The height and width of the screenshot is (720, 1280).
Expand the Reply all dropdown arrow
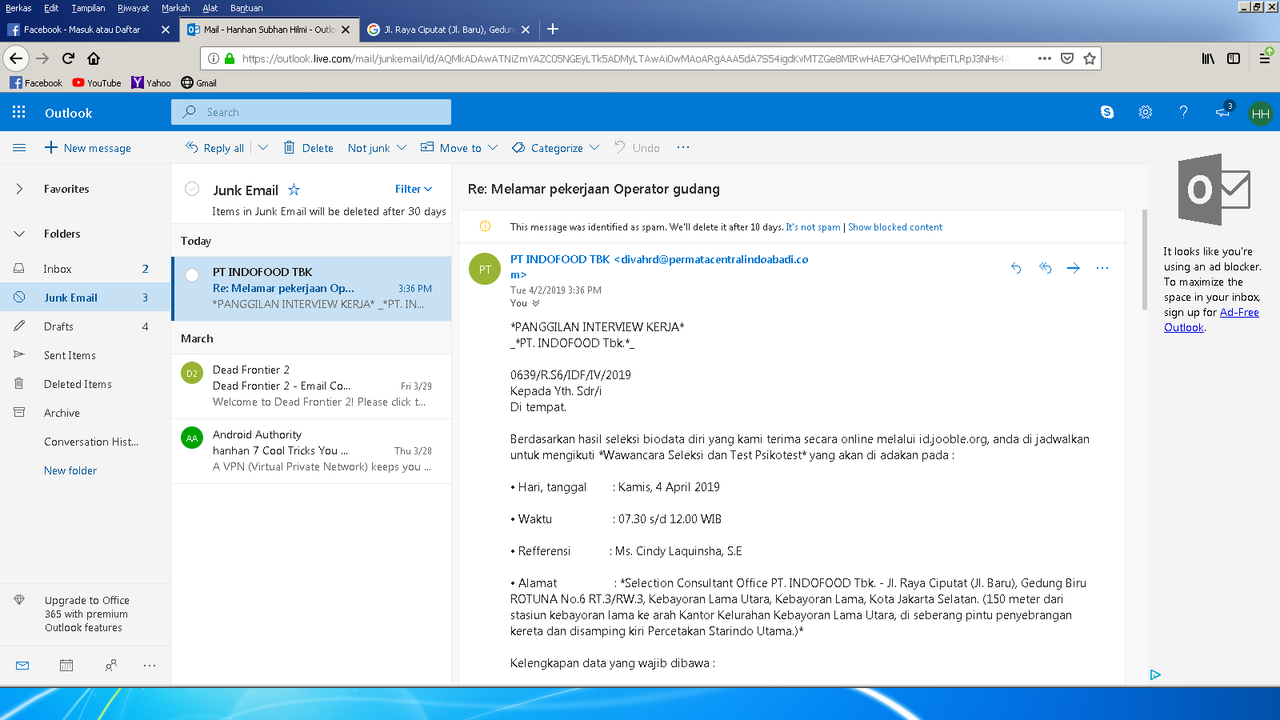(263, 147)
